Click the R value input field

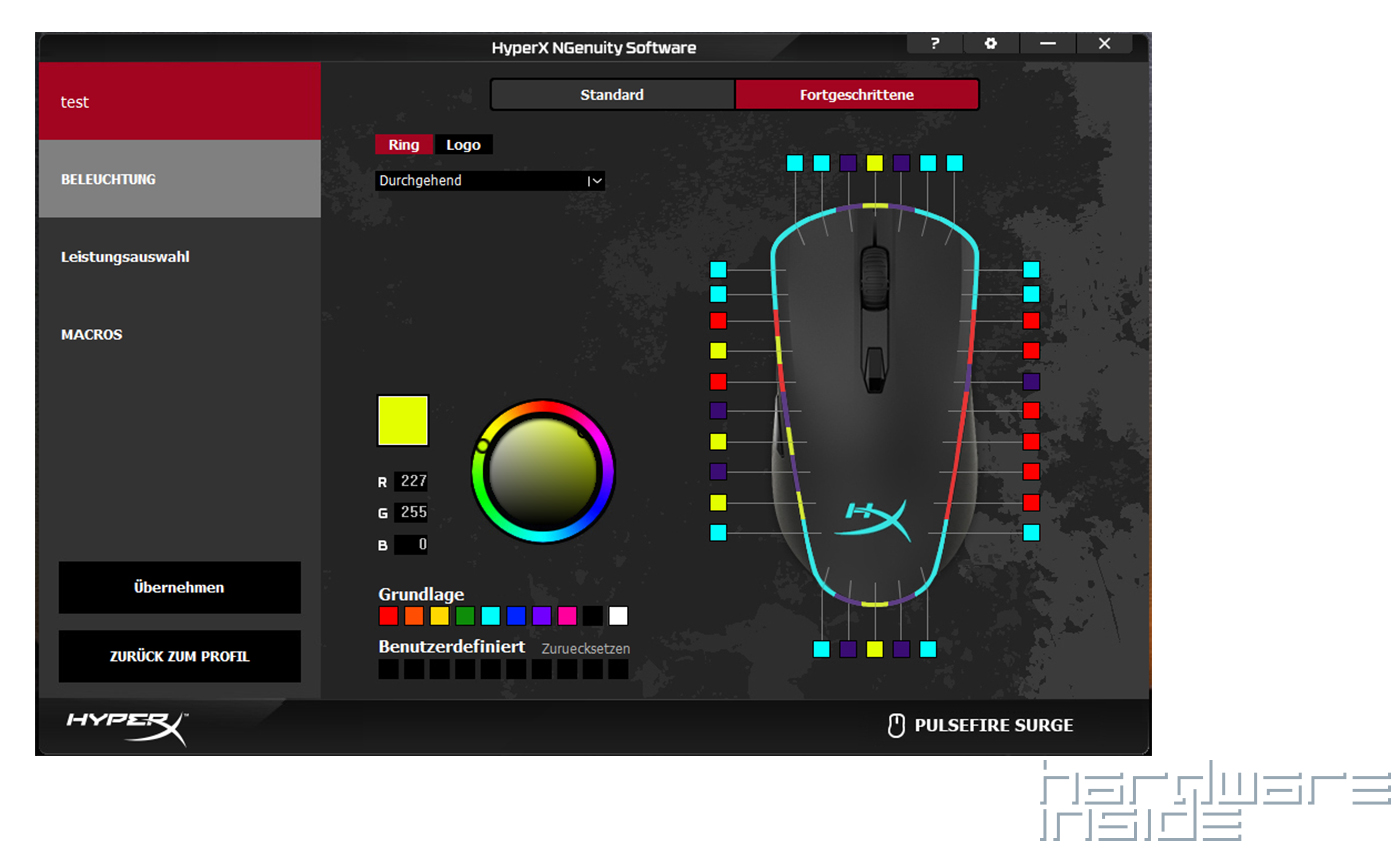click(x=411, y=481)
